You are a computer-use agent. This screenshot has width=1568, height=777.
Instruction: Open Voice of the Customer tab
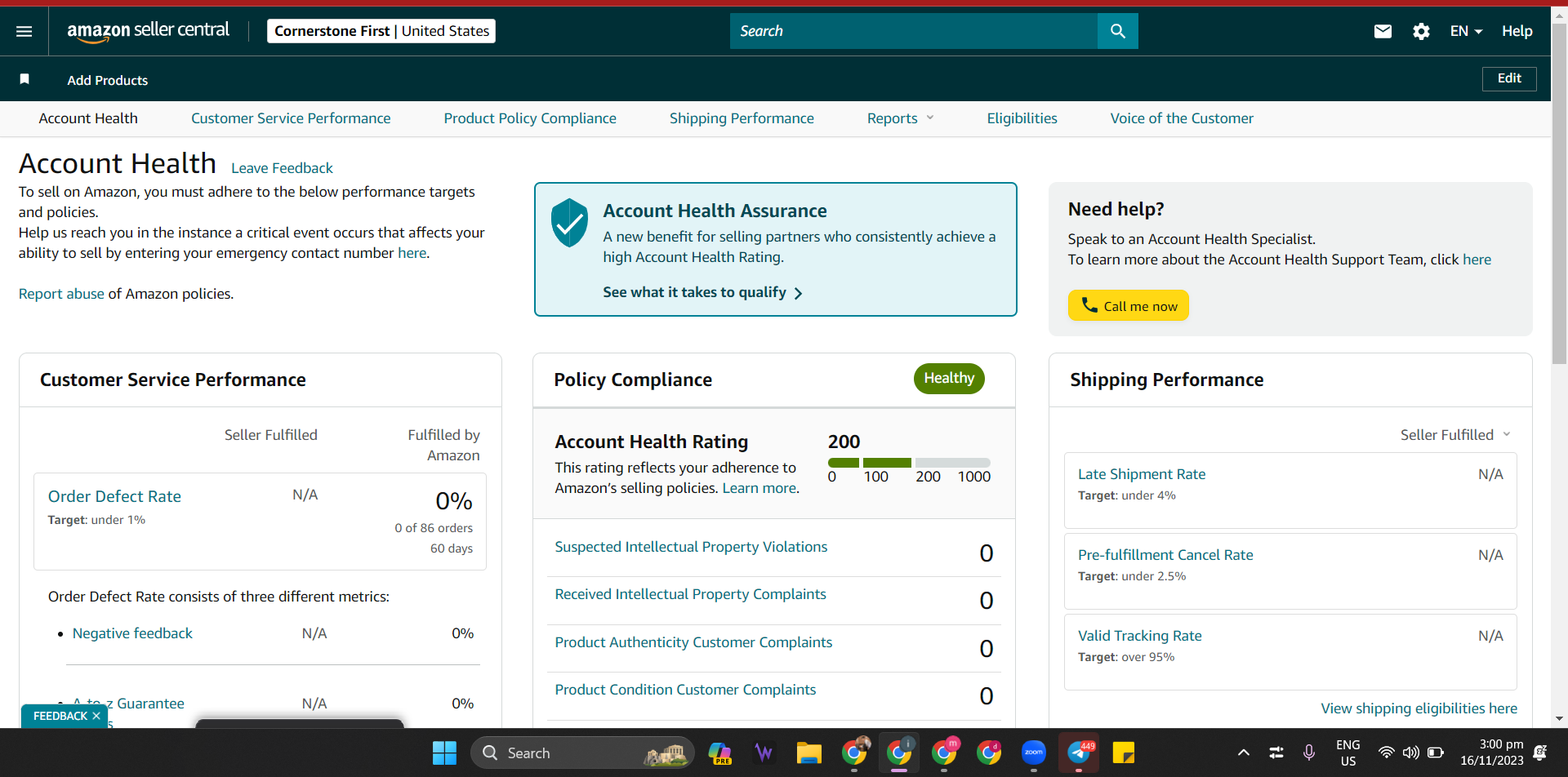1182,118
